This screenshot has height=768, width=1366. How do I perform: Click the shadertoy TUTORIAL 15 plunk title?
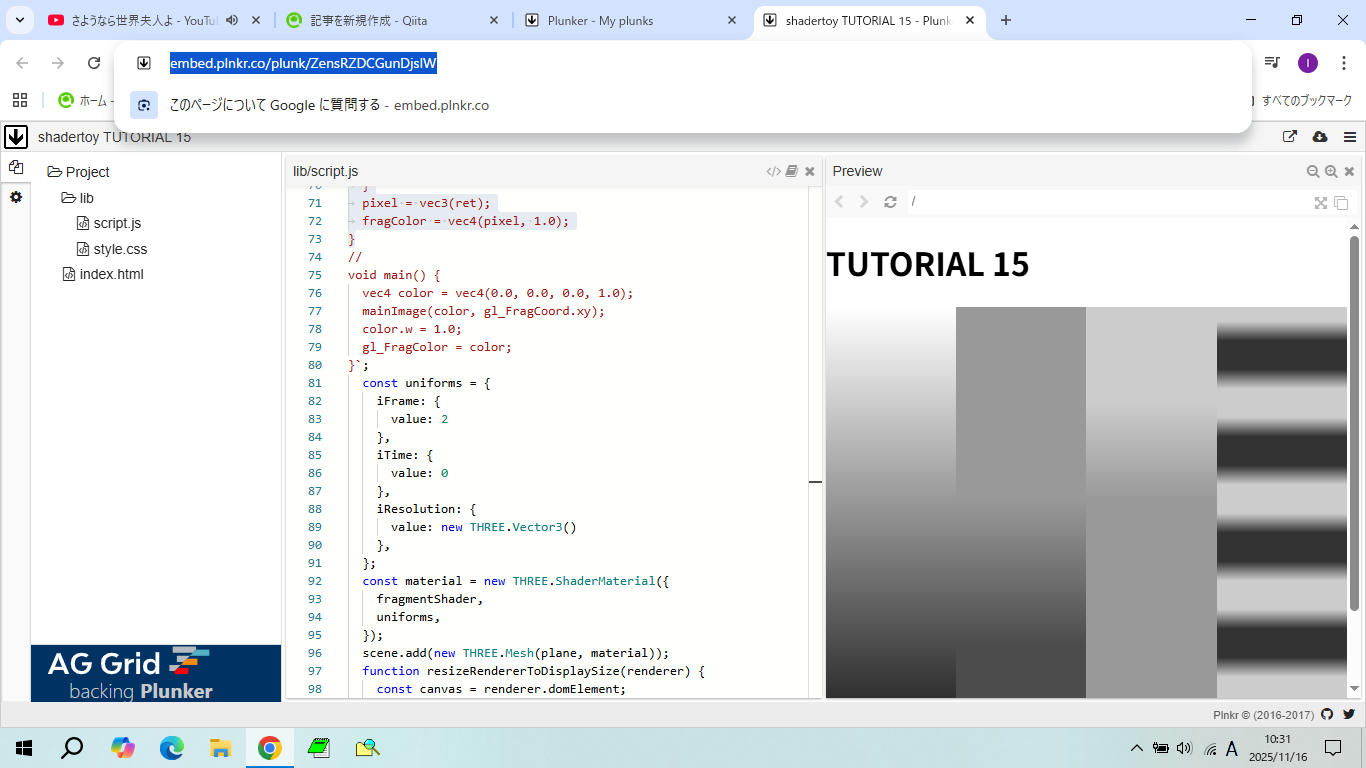click(x=114, y=137)
